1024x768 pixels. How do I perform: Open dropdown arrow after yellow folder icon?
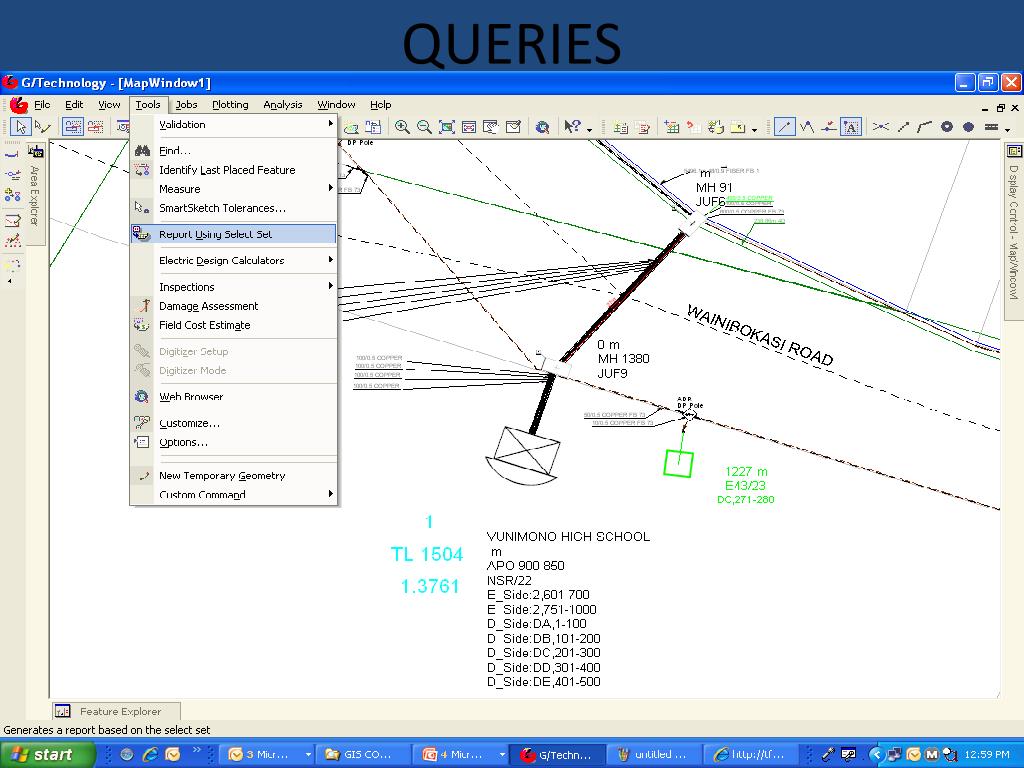(x=754, y=129)
